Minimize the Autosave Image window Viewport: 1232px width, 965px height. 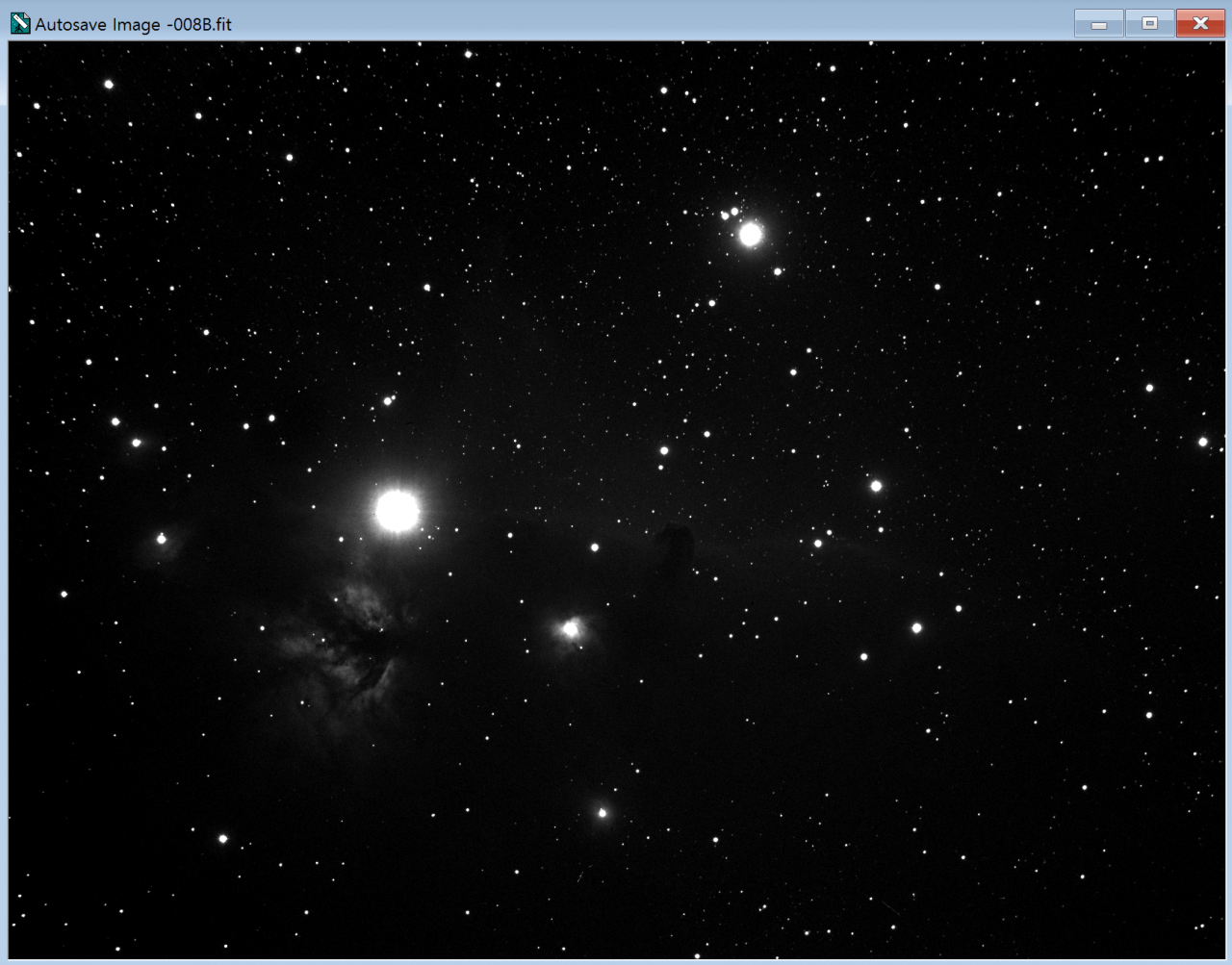(1099, 23)
